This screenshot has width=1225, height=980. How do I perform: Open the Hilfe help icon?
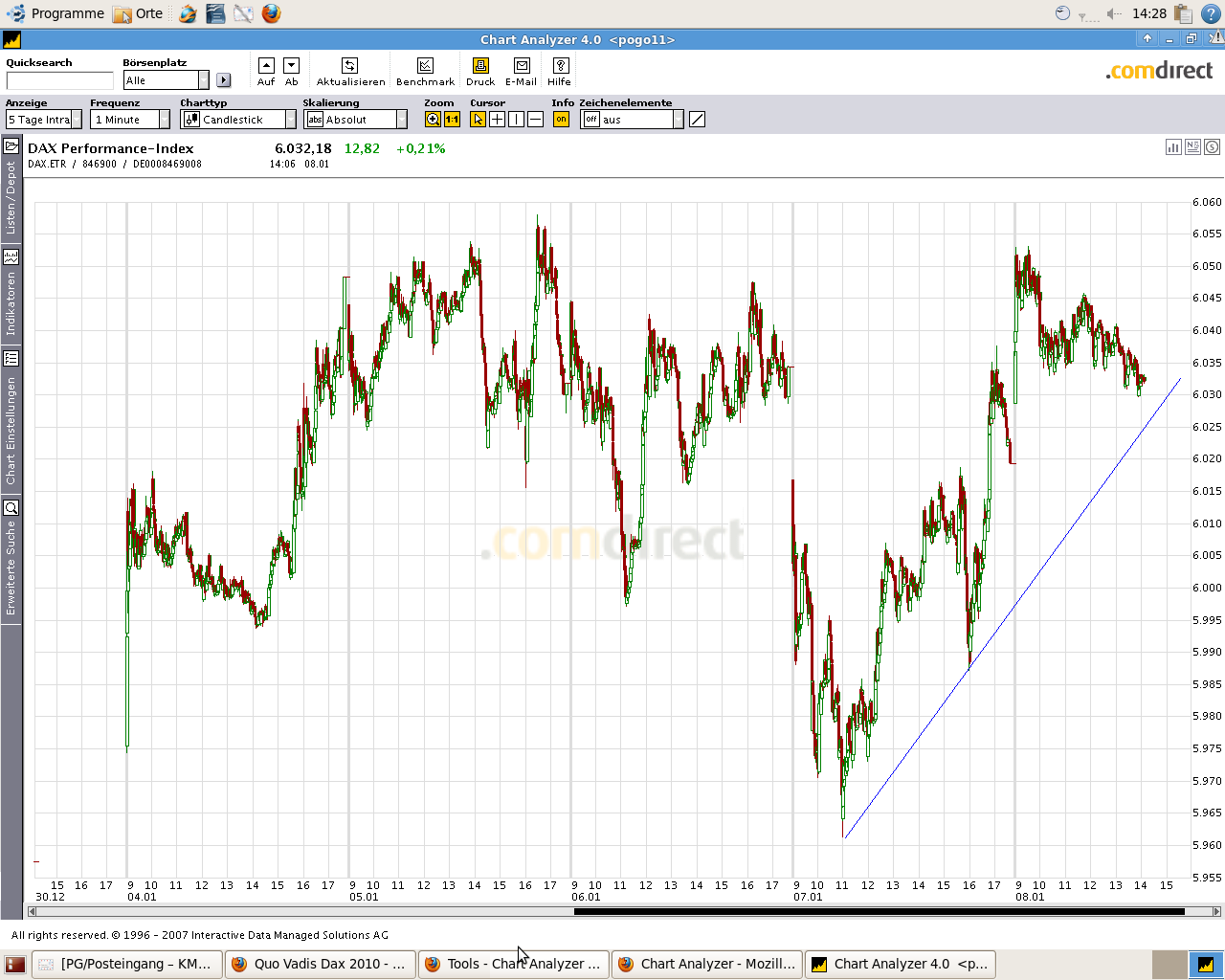561,64
